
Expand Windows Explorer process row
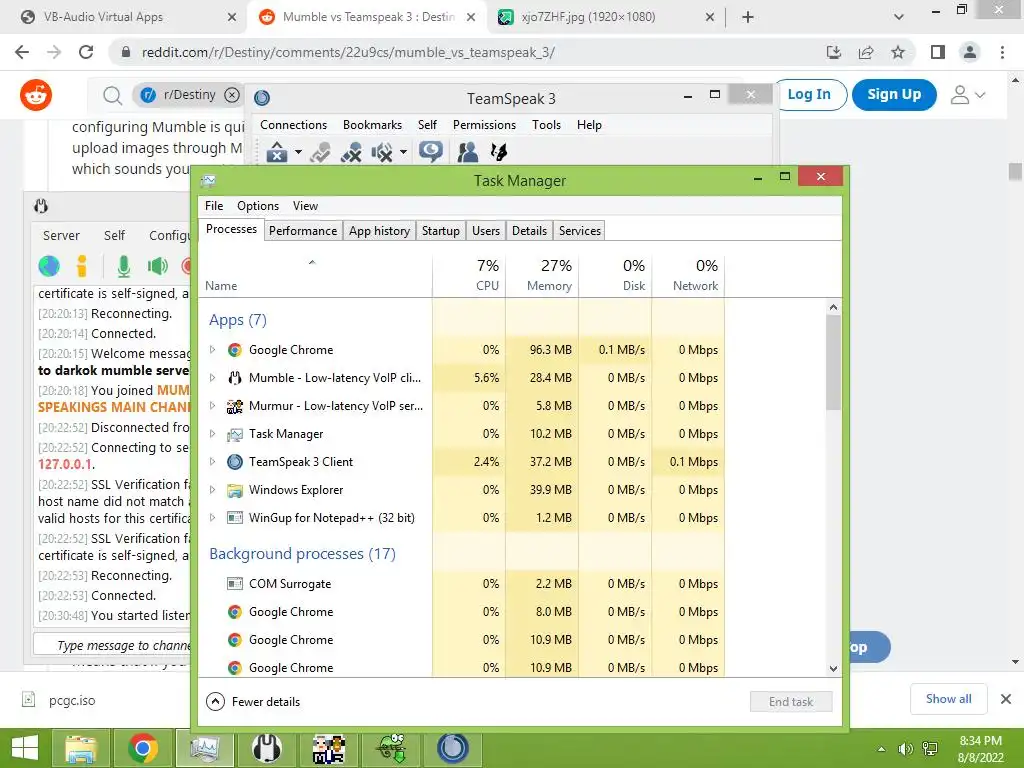[x=212, y=490]
